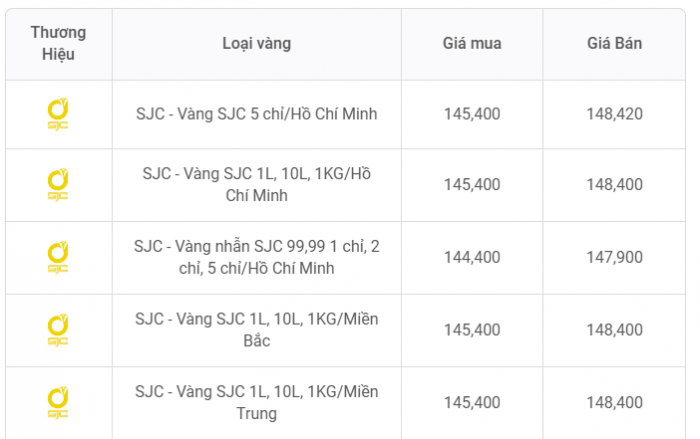Select Vàng SJC 1L, 10L, 1KG/Miền Bắc
Screen dimensions: 700x439
257,330
